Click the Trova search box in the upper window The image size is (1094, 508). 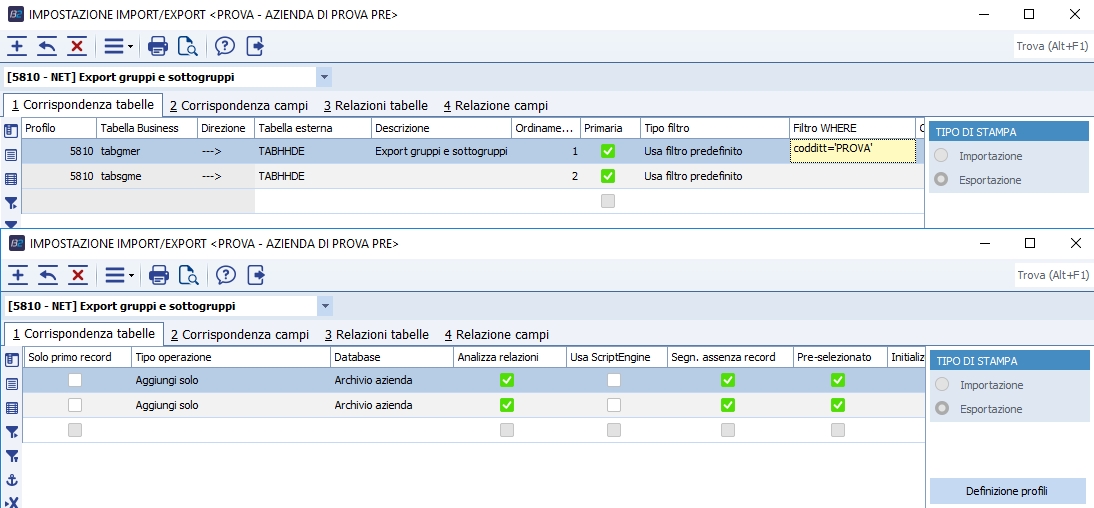pos(1049,46)
